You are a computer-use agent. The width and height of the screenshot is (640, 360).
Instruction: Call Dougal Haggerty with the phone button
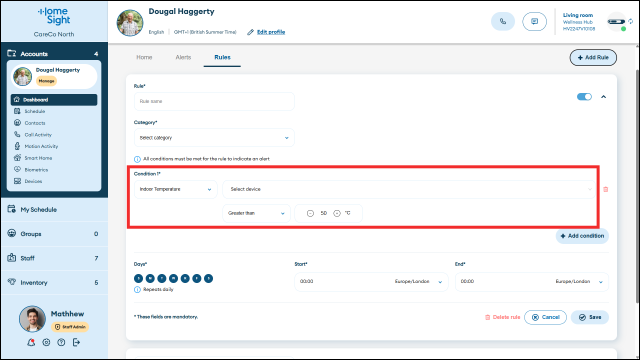click(503, 22)
